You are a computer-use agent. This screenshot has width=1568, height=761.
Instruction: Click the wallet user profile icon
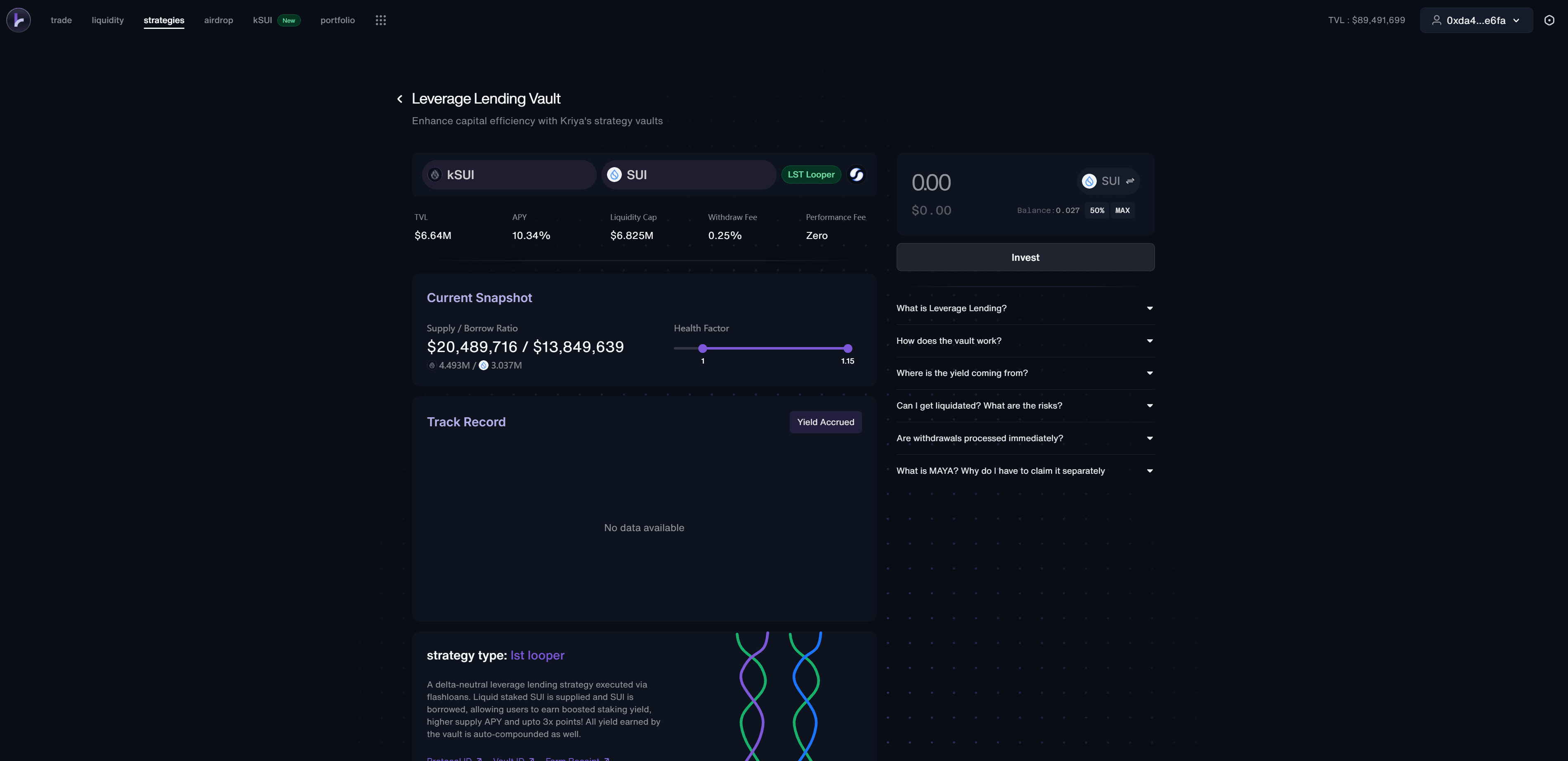click(x=1436, y=20)
